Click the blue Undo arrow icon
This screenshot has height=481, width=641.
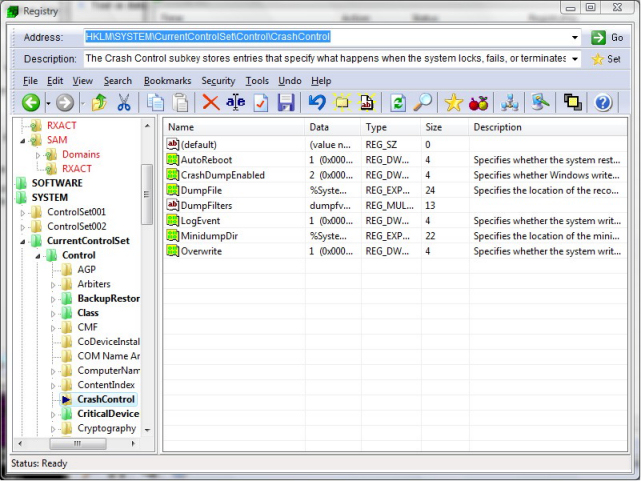click(317, 102)
